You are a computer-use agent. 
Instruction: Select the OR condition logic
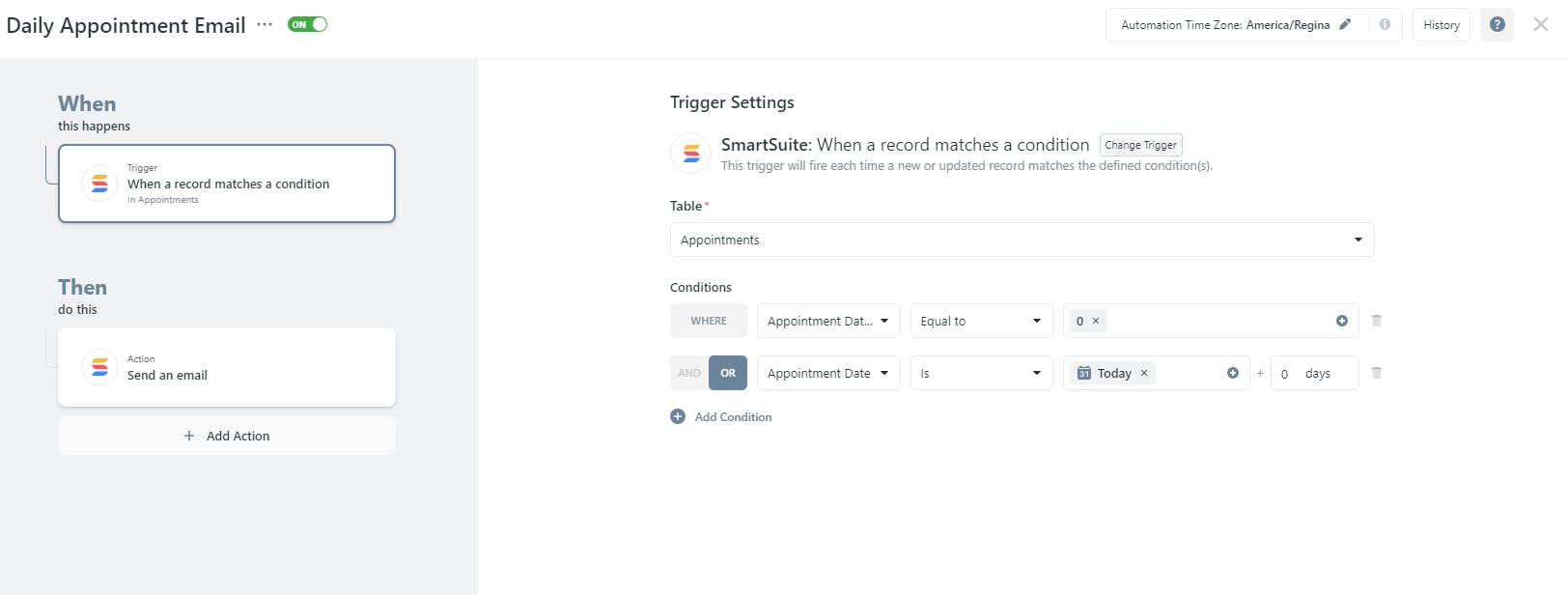pos(728,373)
